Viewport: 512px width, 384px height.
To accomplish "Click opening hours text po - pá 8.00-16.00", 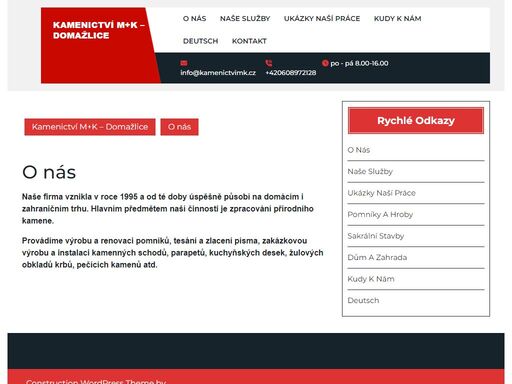I will click(x=359, y=63).
